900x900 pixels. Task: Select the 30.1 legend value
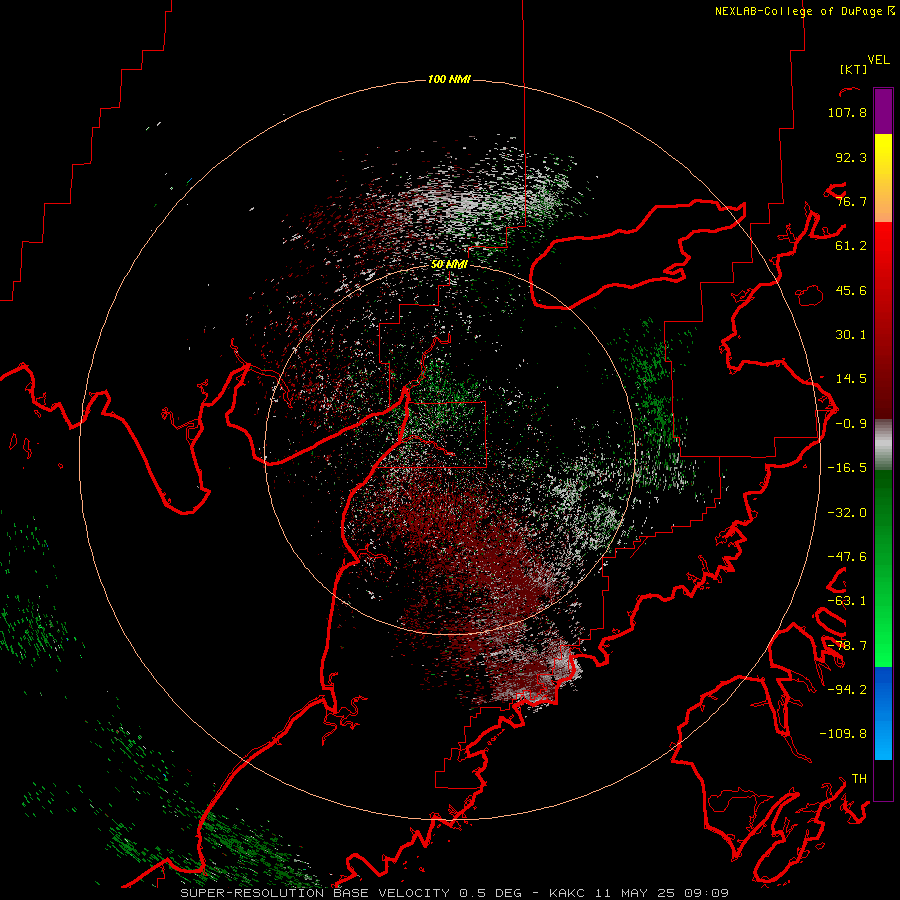[851, 335]
